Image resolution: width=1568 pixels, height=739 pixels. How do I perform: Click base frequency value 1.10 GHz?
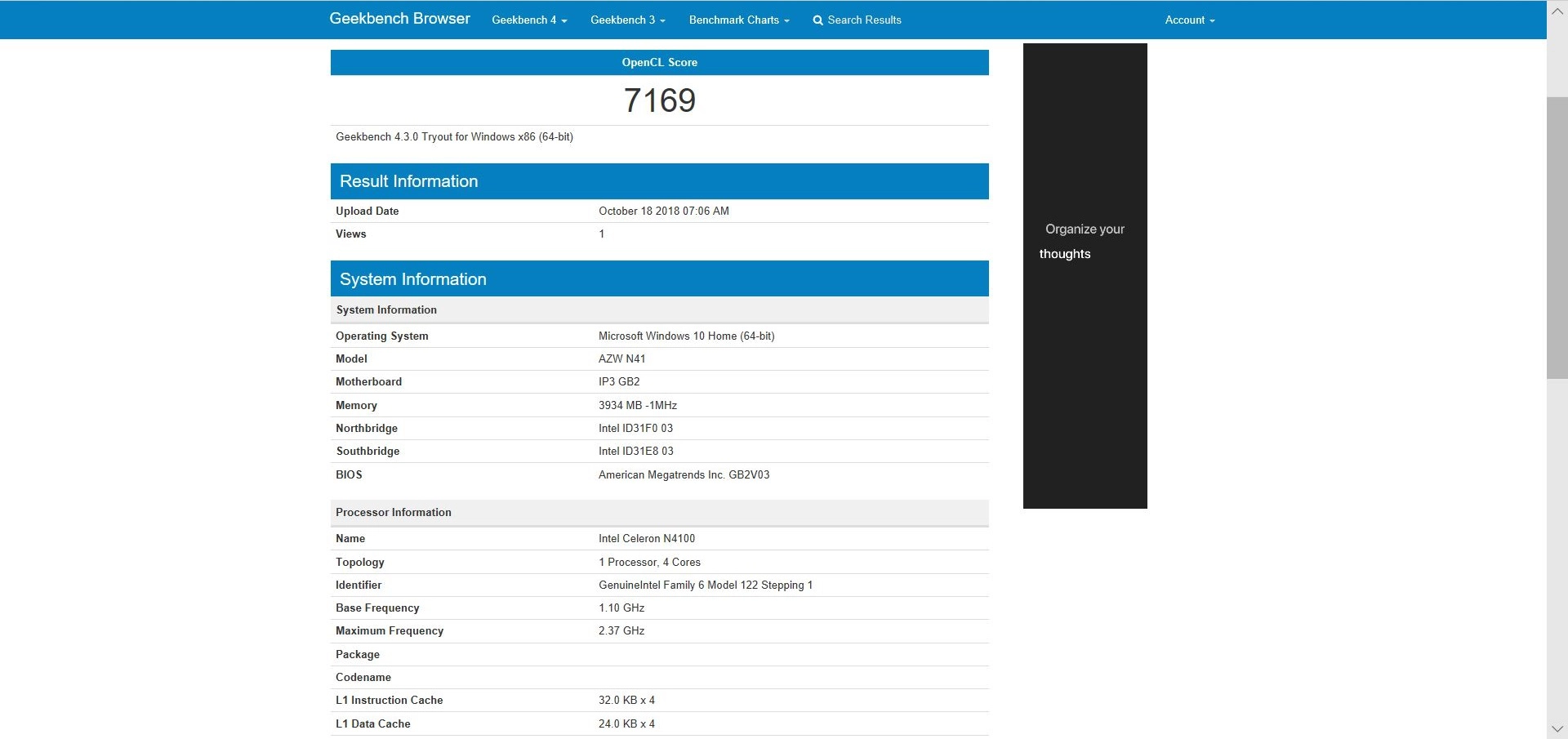point(621,608)
